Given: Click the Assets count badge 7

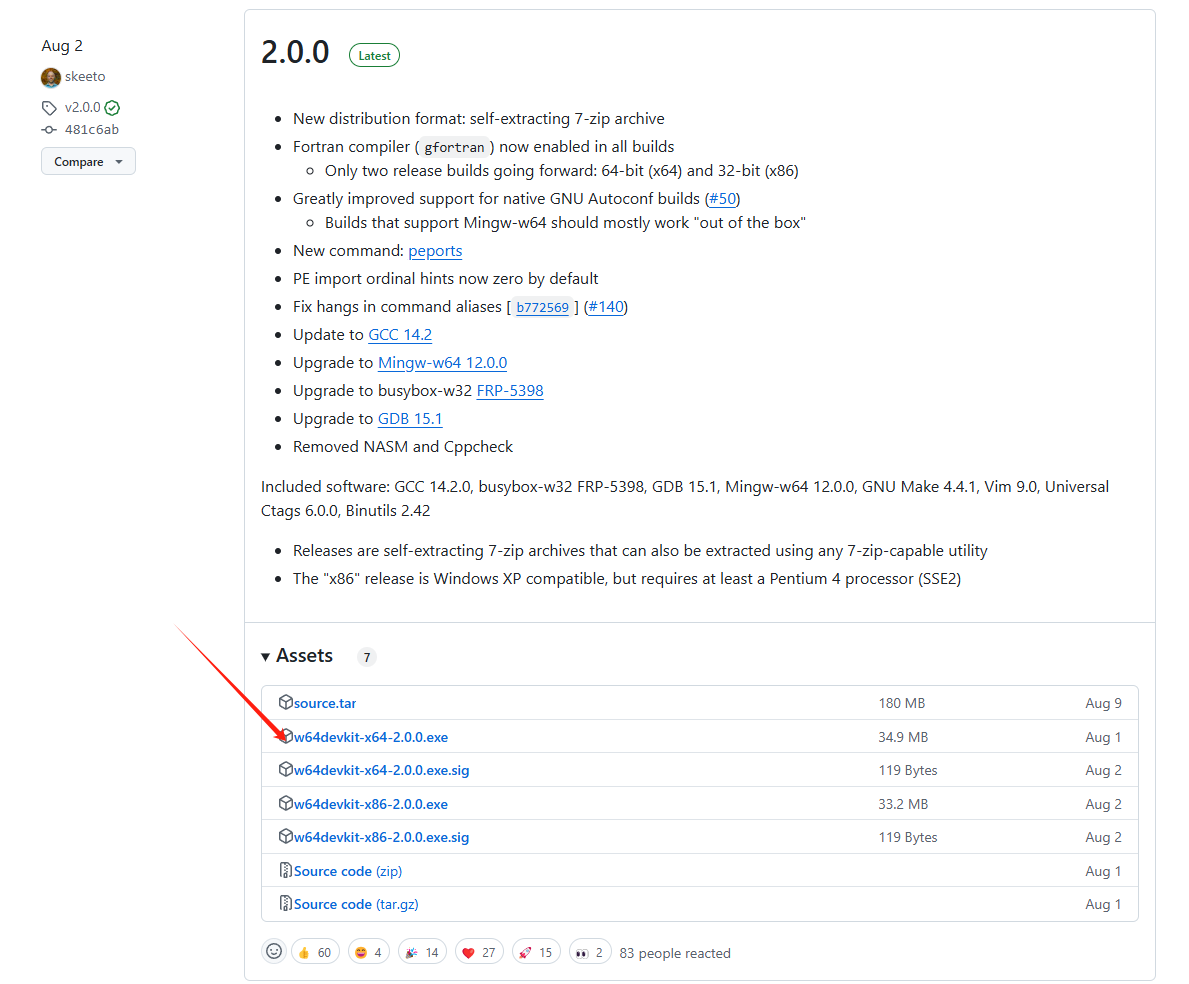Looking at the screenshot, I should coord(367,657).
